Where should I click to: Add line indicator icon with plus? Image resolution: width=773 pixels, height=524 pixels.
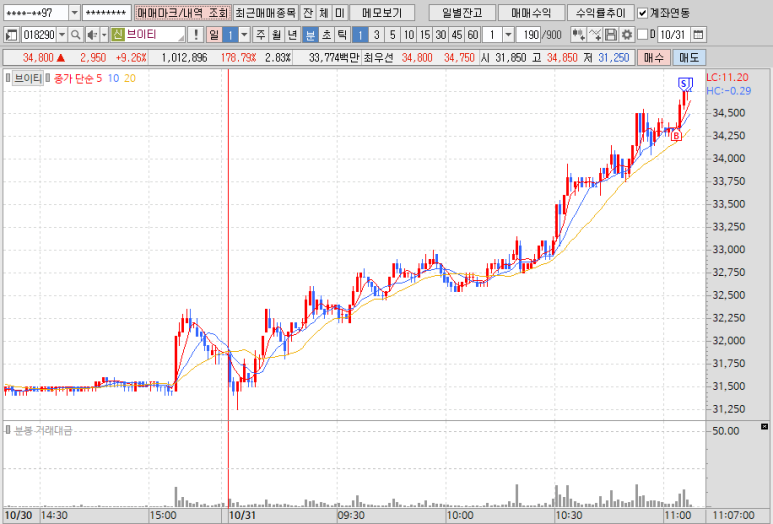(x=595, y=35)
